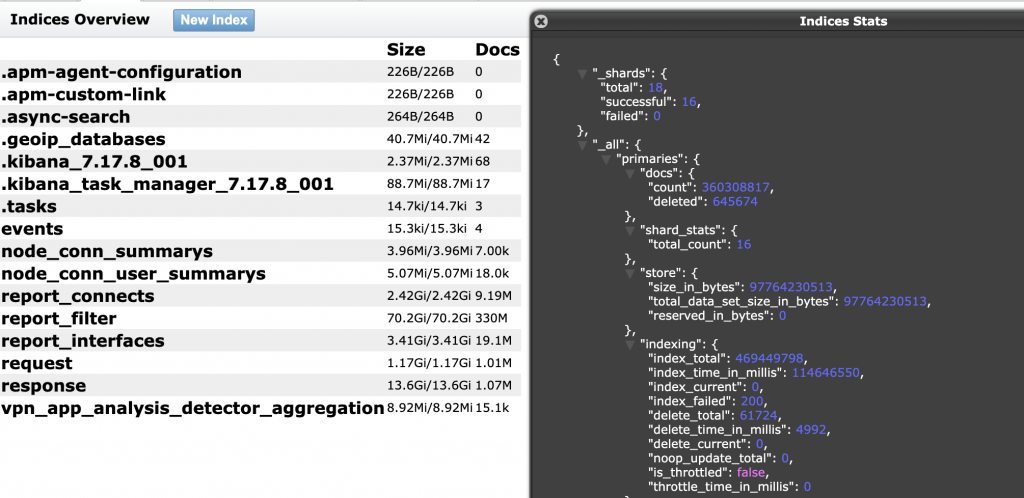Open the .apm-agent-configuration index

coord(121,72)
